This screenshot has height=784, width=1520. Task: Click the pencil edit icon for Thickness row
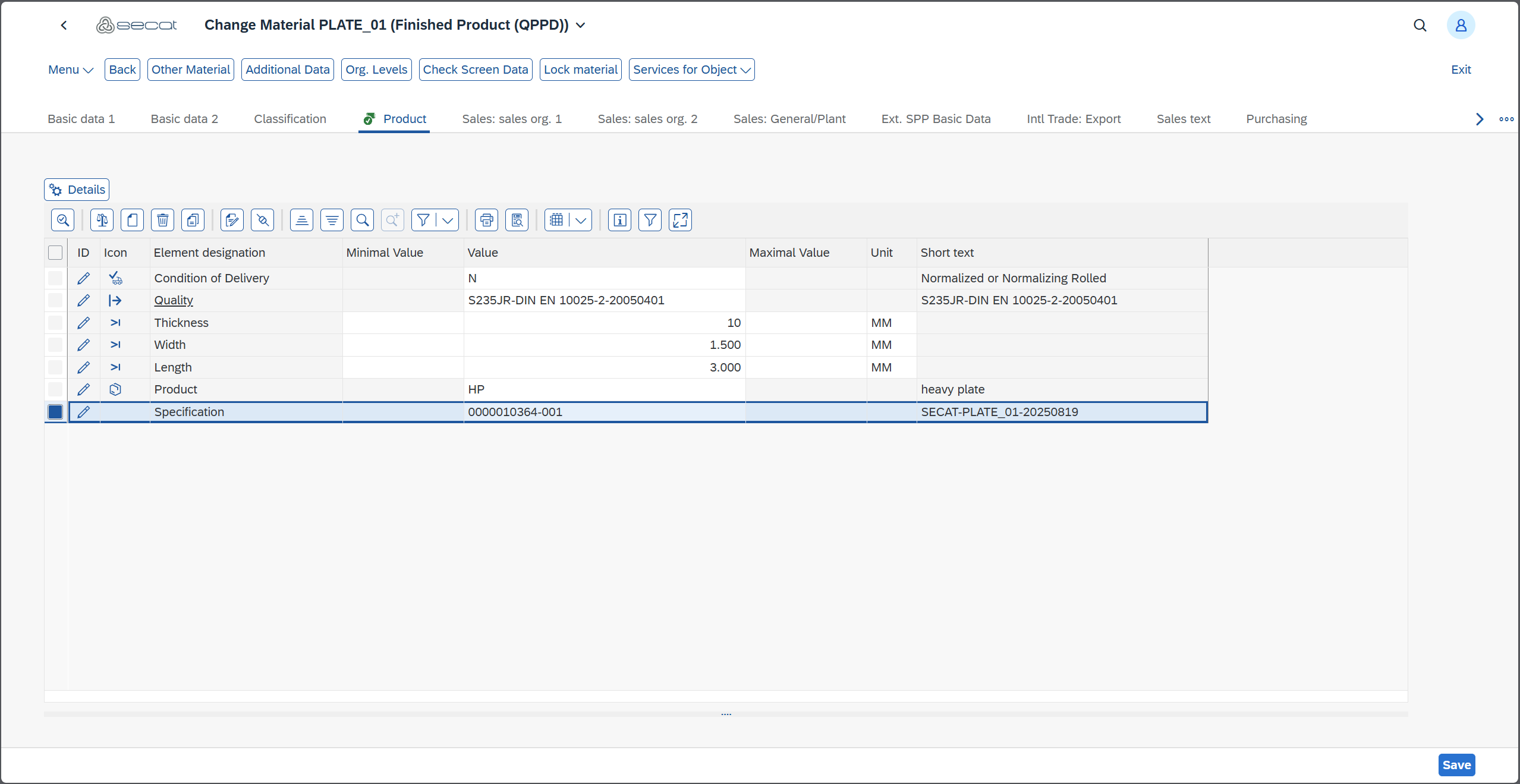[83, 323]
